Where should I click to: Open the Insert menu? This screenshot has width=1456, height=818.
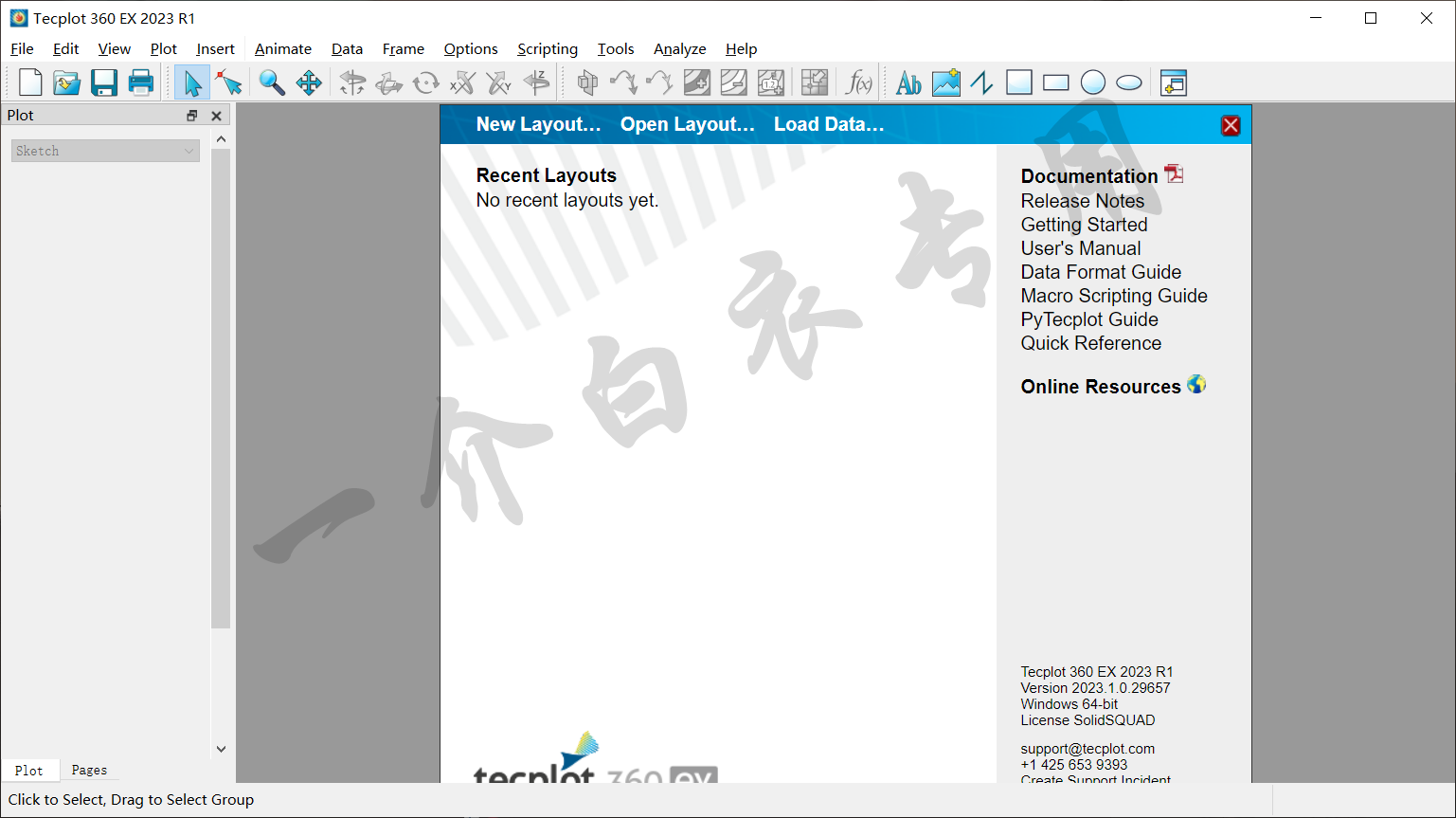point(216,49)
